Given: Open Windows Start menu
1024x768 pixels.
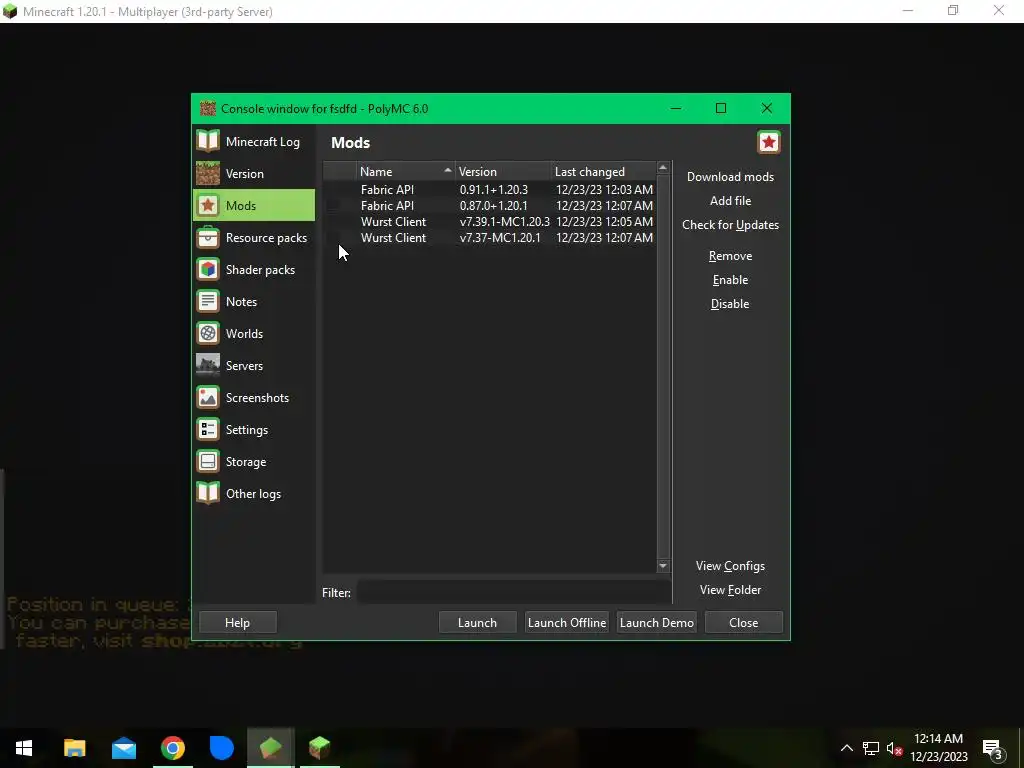Looking at the screenshot, I should point(24,748).
